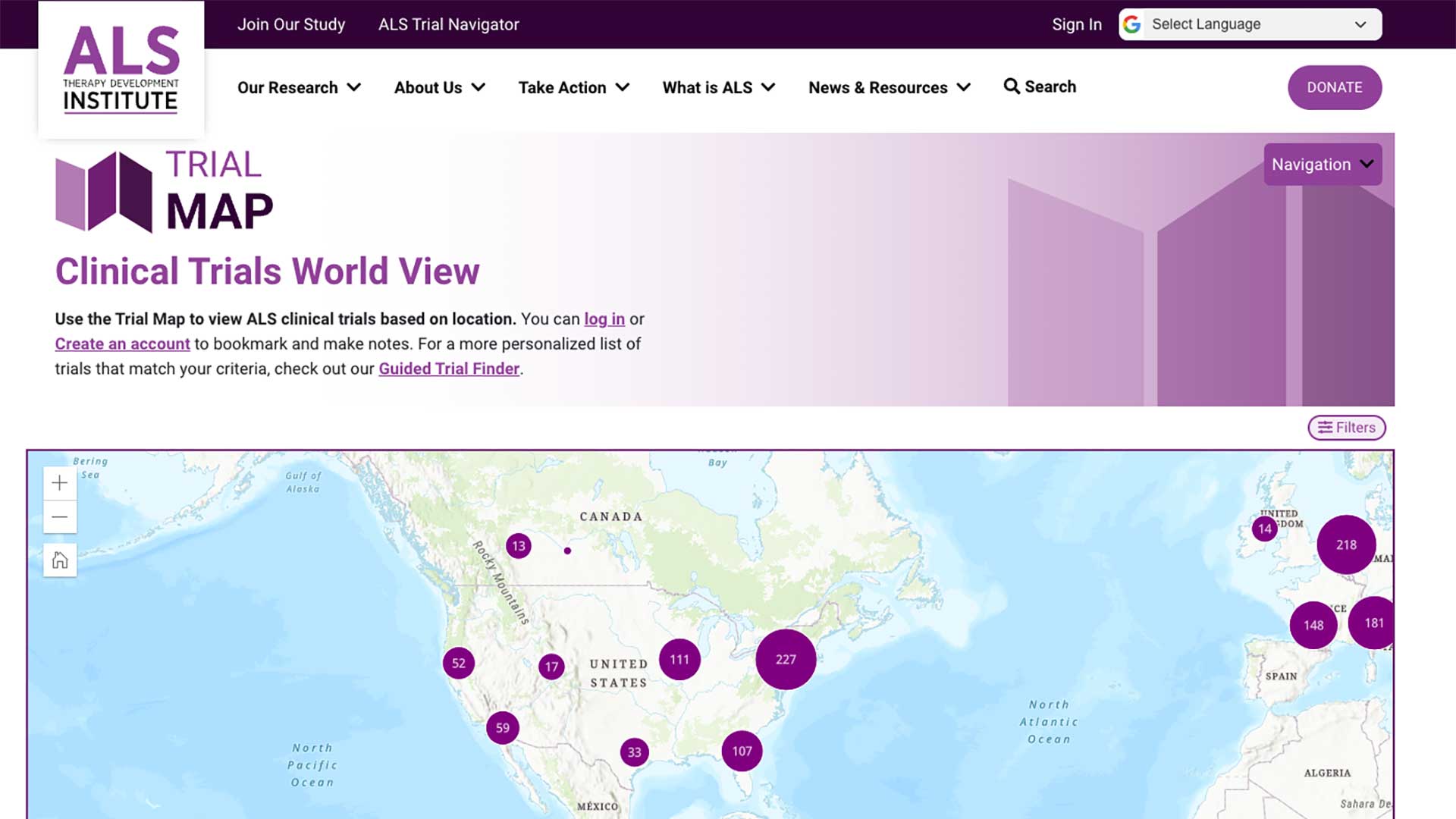Open the News & Resources menu

889,87
